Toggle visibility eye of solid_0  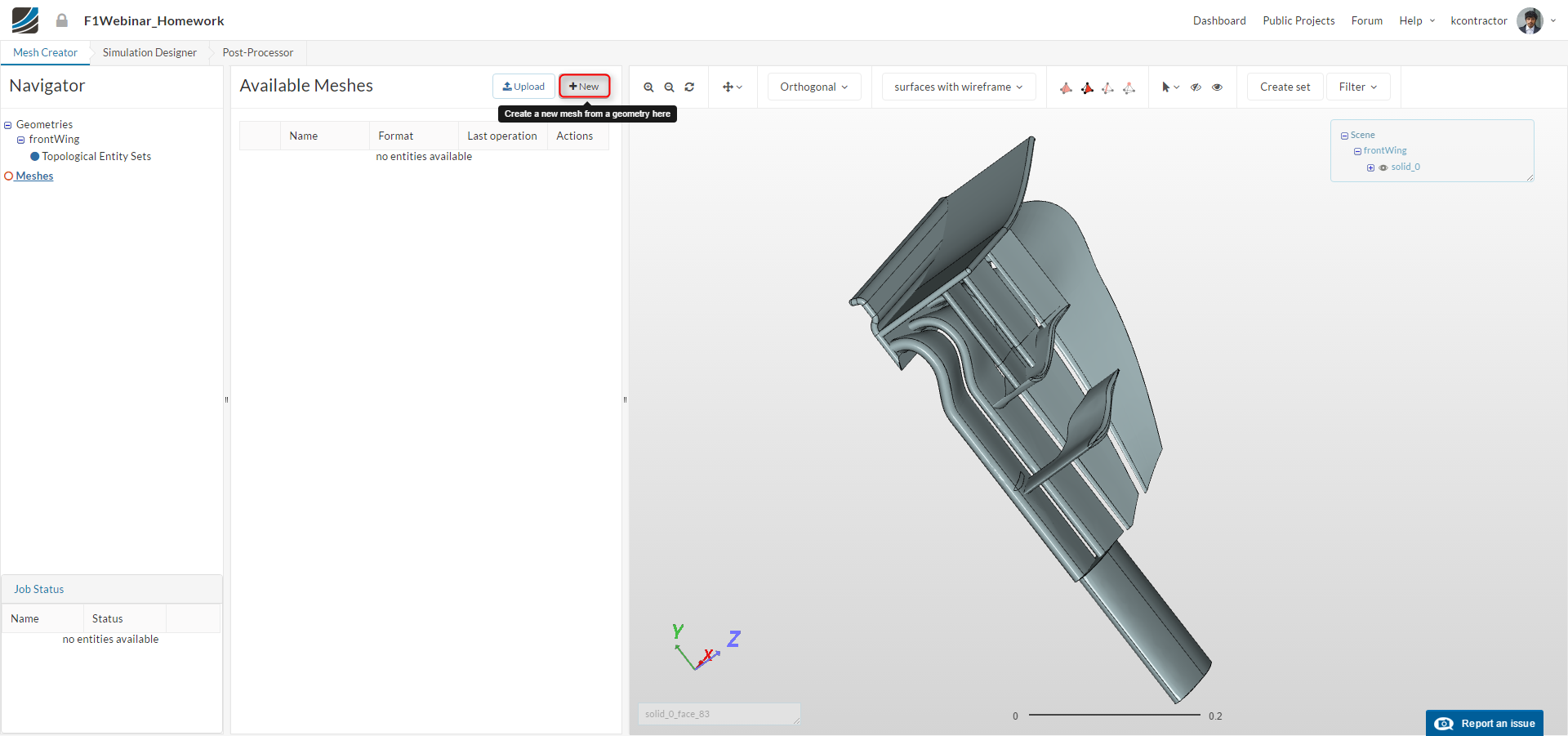1383,167
